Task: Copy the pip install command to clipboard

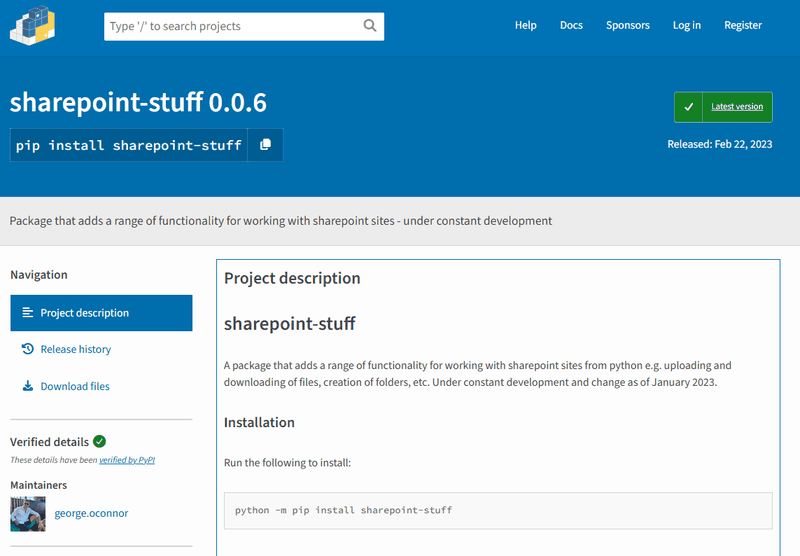Action: click(265, 145)
